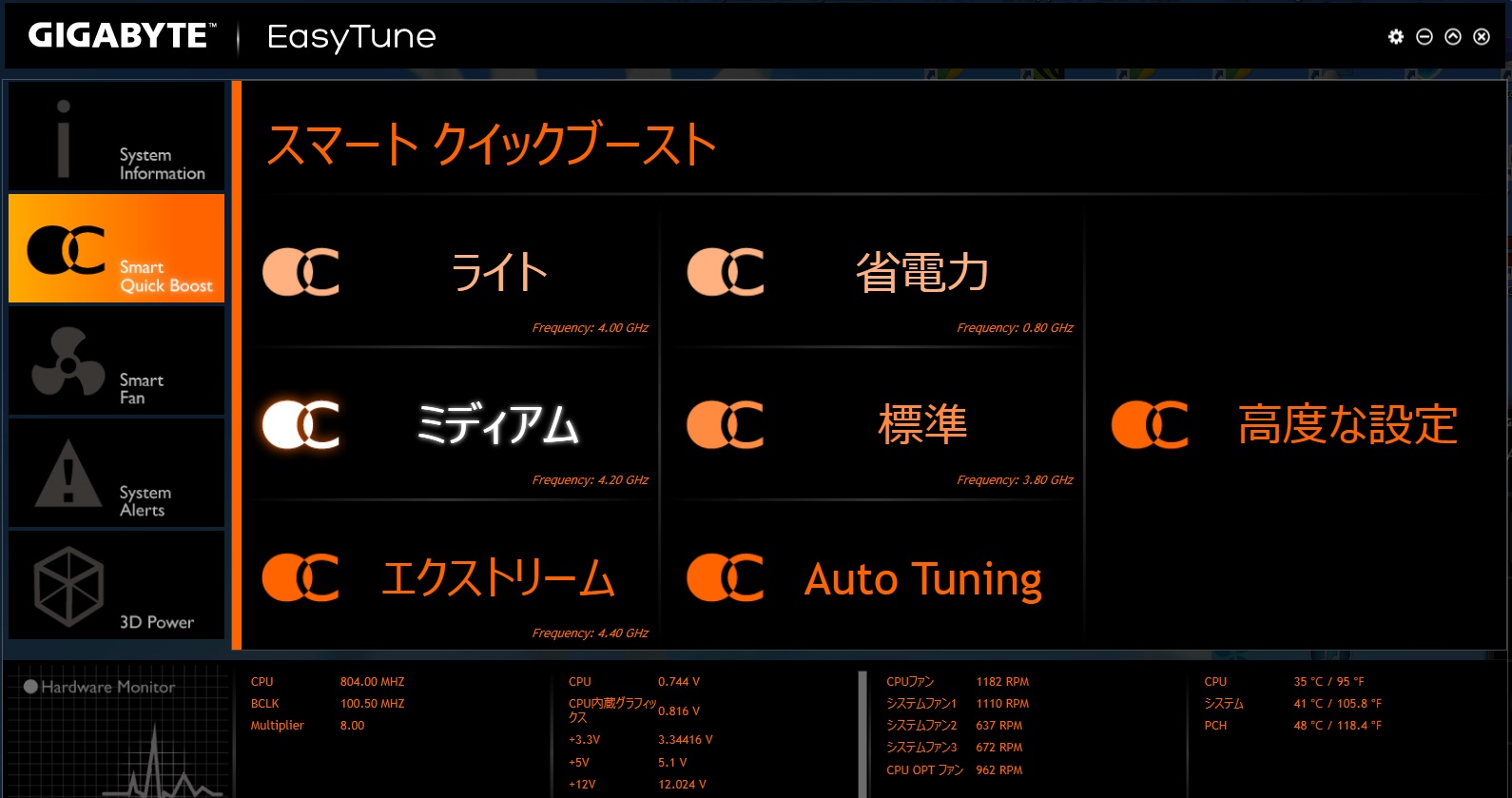
Task: Click the CPU temperature 35 °C / 95 °F
Action: (x=1328, y=682)
